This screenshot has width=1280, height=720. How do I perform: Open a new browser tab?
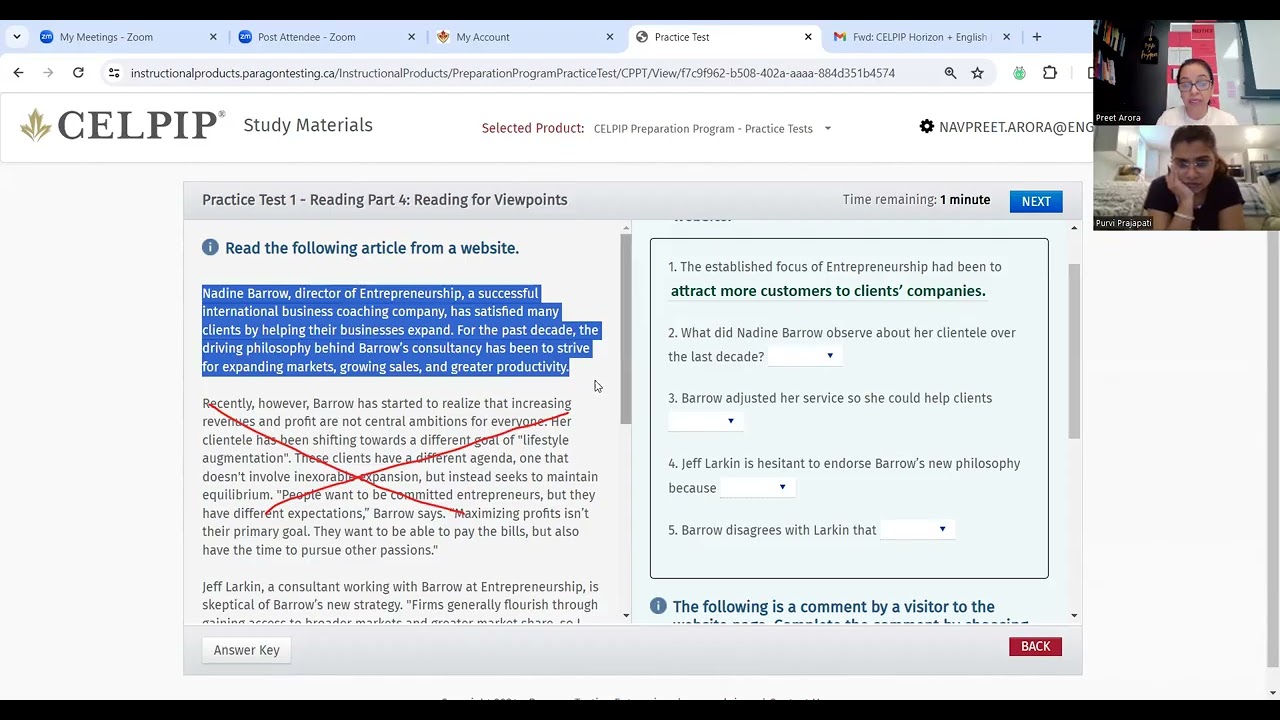(1037, 37)
